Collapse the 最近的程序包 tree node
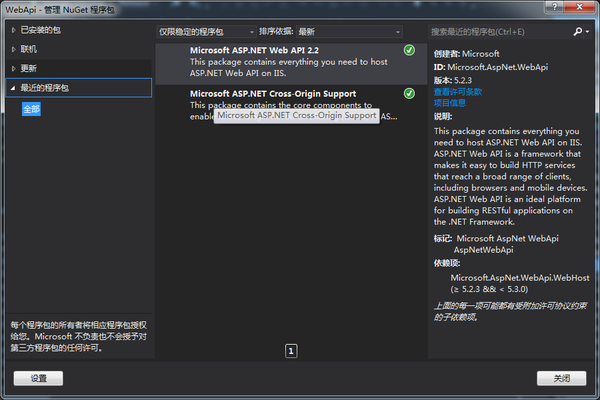600x400 pixels. [x=13, y=88]
